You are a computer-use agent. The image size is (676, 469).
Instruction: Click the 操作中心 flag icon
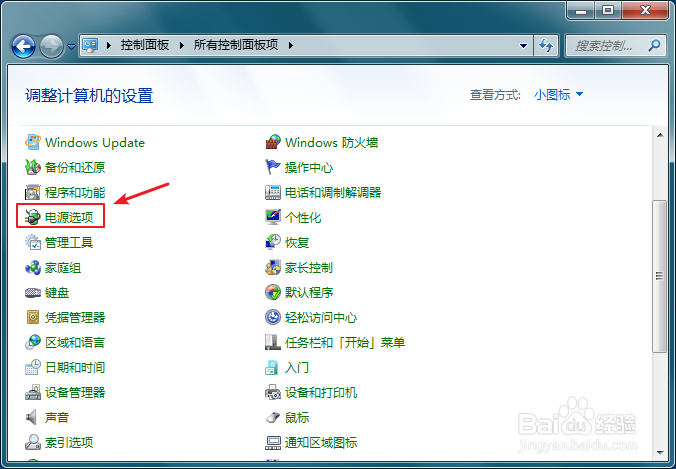(273, 167)
